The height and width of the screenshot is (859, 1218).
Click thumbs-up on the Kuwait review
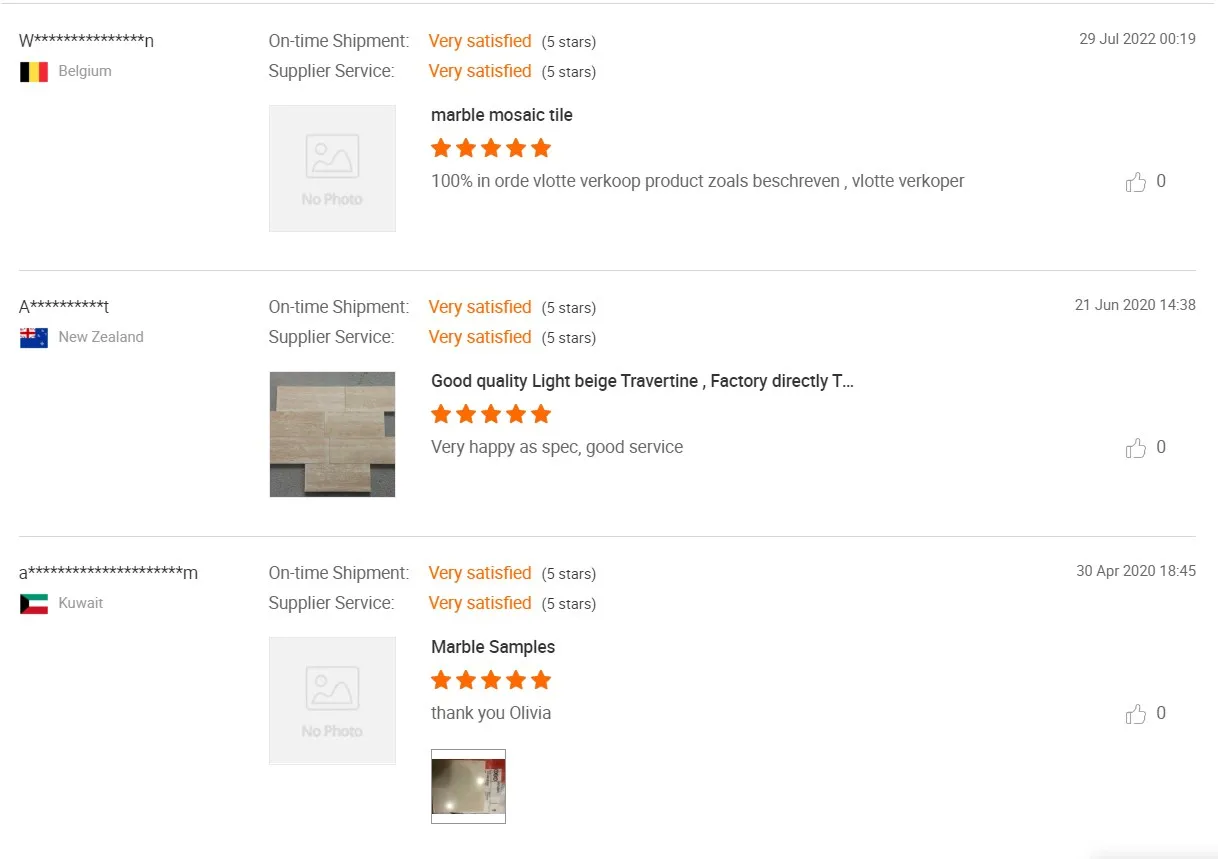1135,714
